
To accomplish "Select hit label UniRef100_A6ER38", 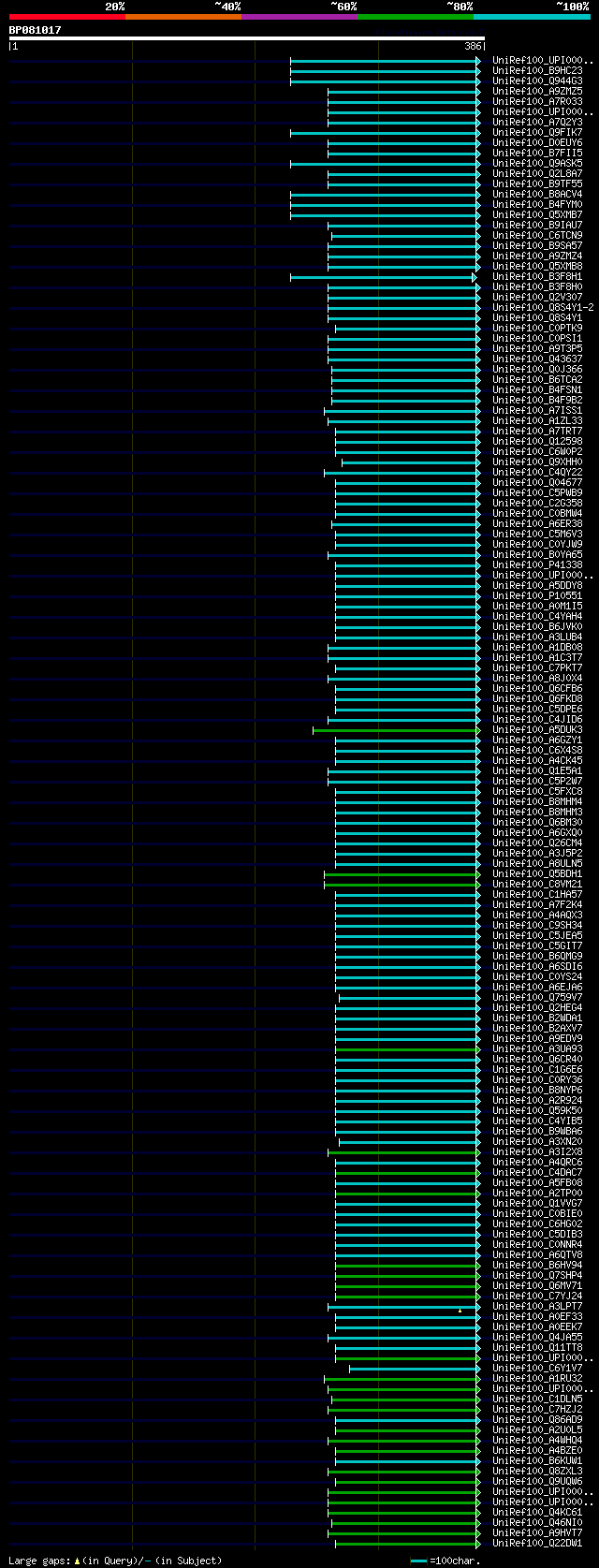I will pyautogui.click(x=537, y=523).
